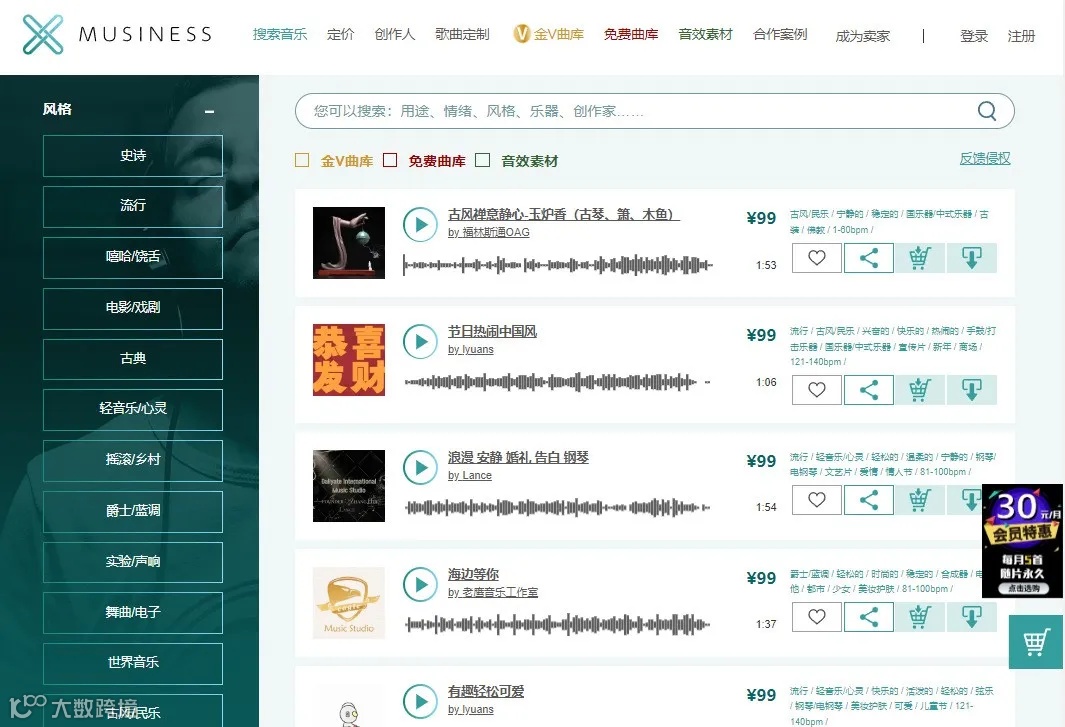Select the 史诗 genre filter
The image size is (1065, 727).
(132, 155)
